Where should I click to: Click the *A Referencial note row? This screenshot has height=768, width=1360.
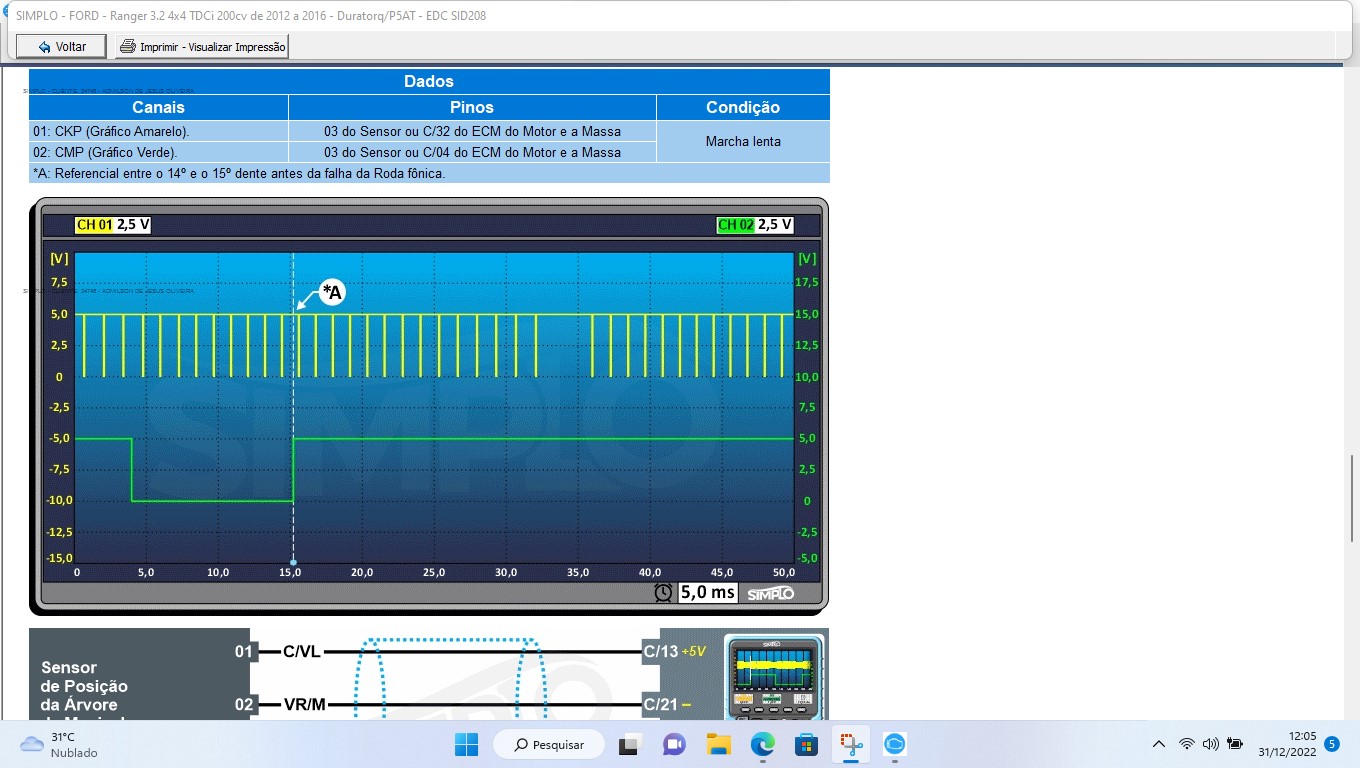click(x=429, y=173)
